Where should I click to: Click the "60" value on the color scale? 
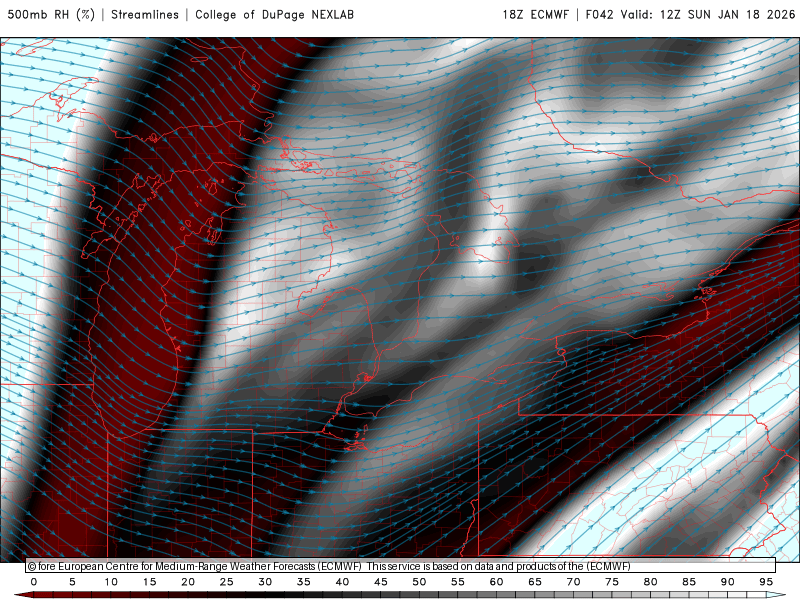[496, 582]
